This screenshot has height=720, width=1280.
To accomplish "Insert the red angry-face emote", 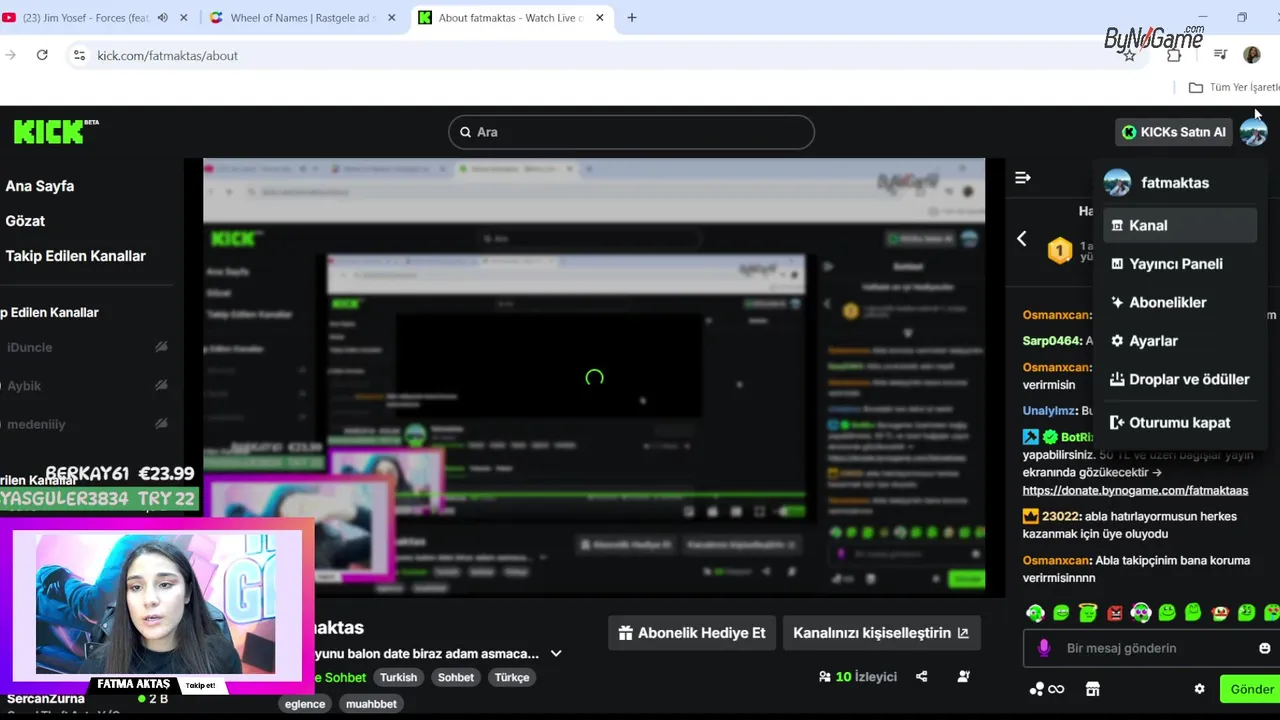I will [x=1115, y=612].
